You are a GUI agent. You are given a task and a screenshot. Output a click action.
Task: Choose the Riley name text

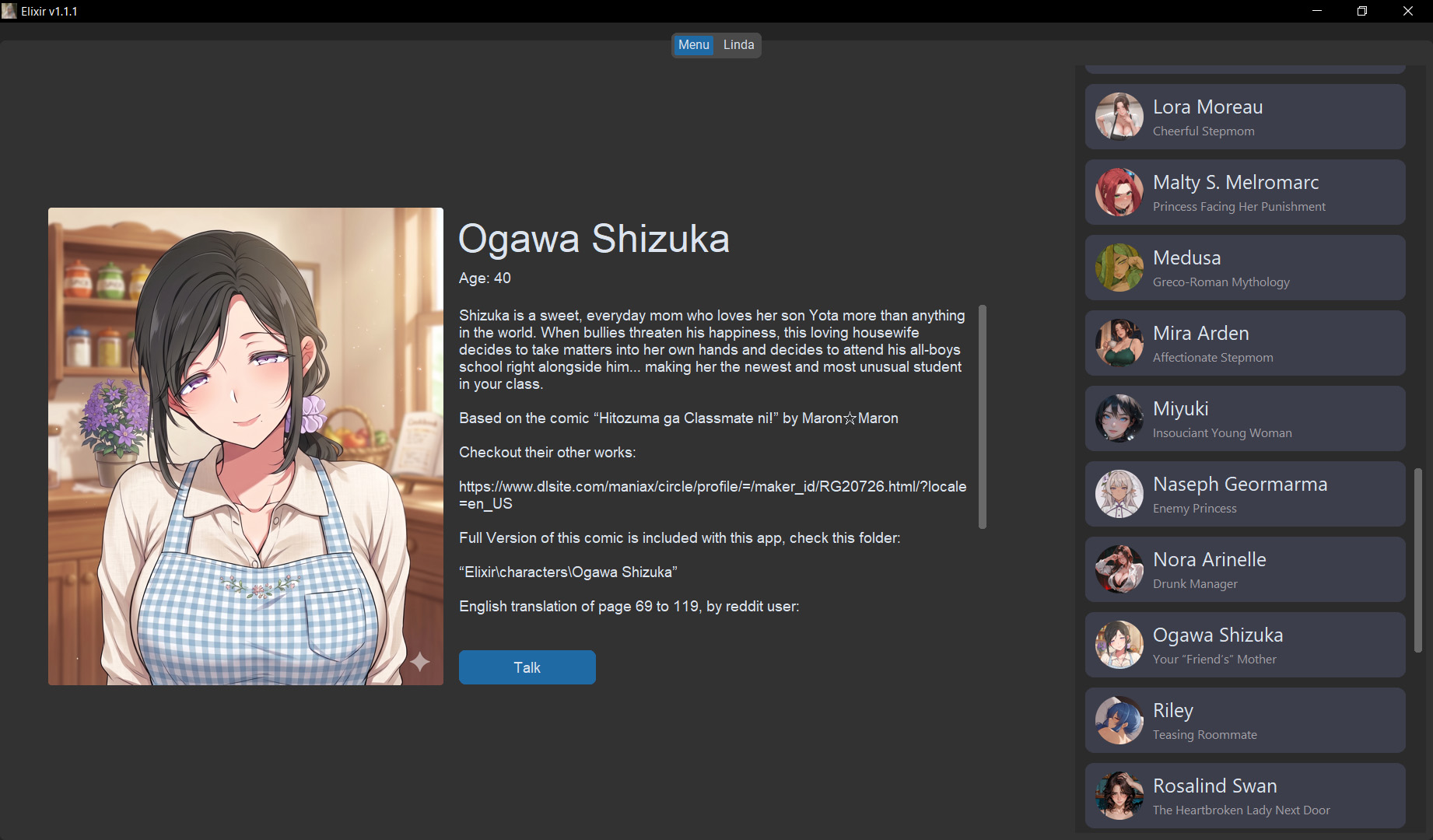point(1172,710)
